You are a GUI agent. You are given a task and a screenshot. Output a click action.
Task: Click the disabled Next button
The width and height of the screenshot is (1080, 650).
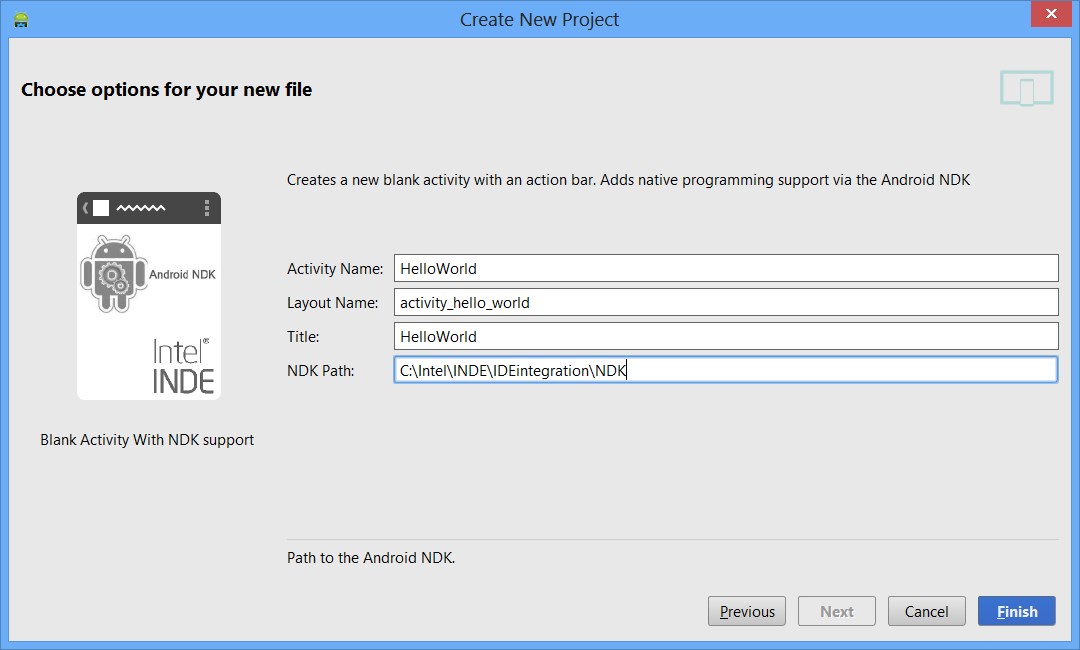click(x=837, y=611)
